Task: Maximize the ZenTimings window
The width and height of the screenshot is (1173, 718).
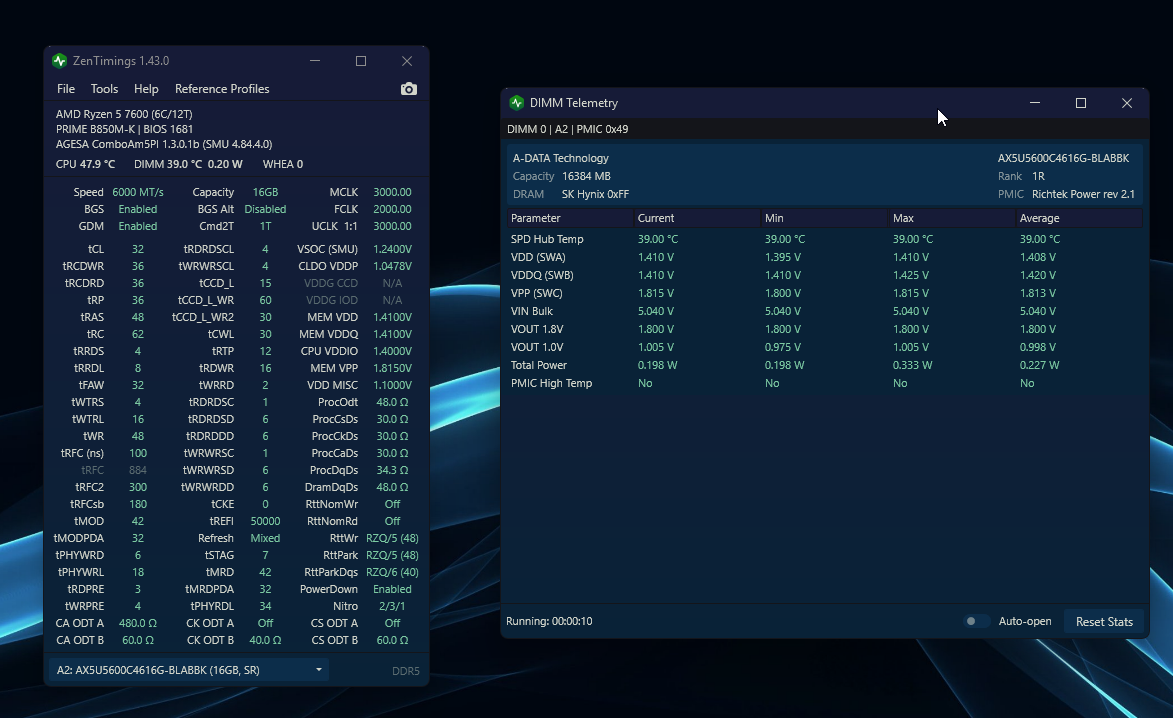Action: pos(361,61)
